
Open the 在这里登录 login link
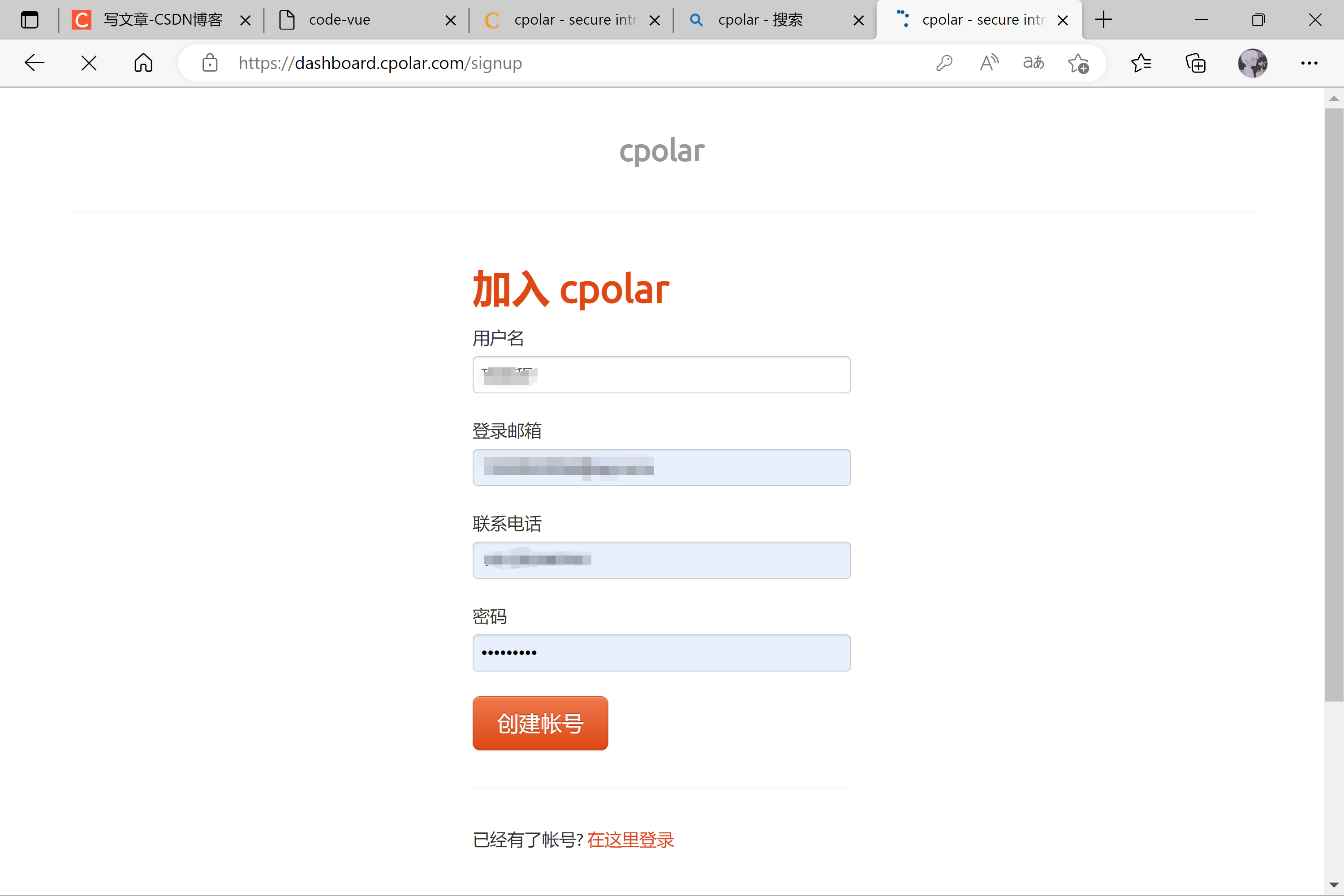point(630,840)
